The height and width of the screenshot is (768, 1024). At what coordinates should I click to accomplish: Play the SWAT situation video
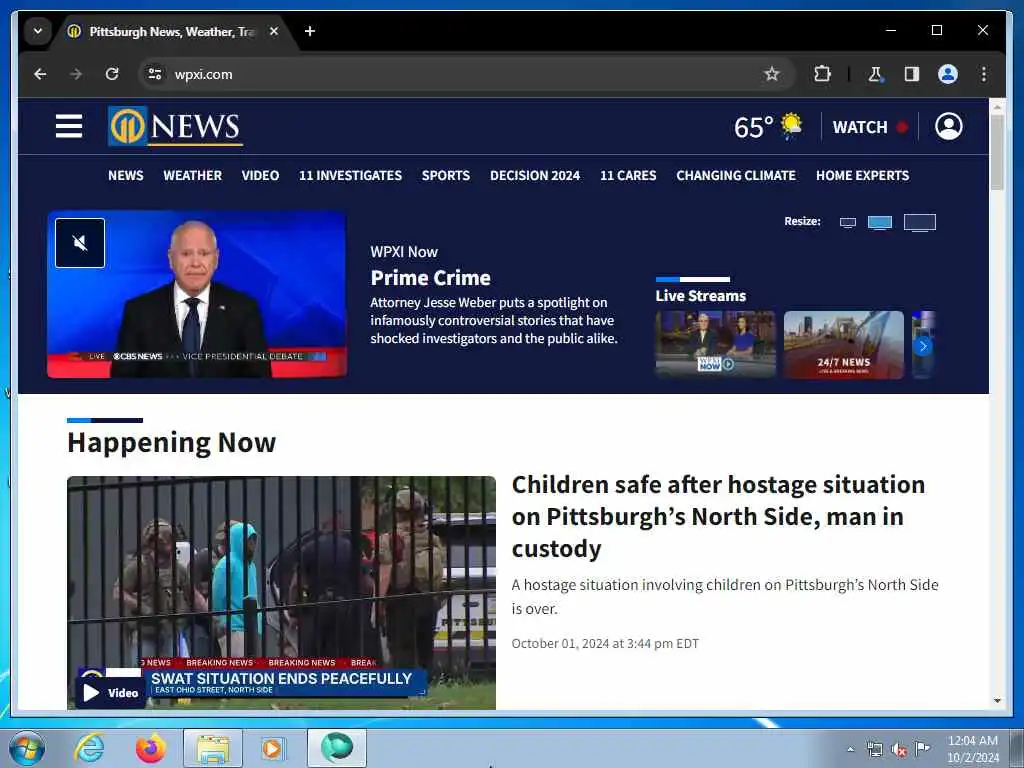pyautogui.click(x=281, y=592)
